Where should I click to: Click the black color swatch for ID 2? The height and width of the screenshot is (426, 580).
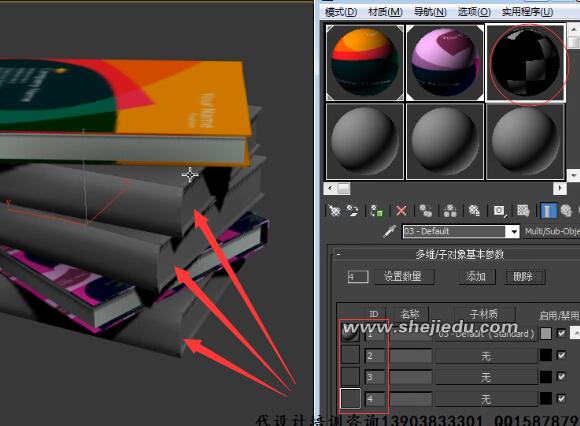[546, 355]
